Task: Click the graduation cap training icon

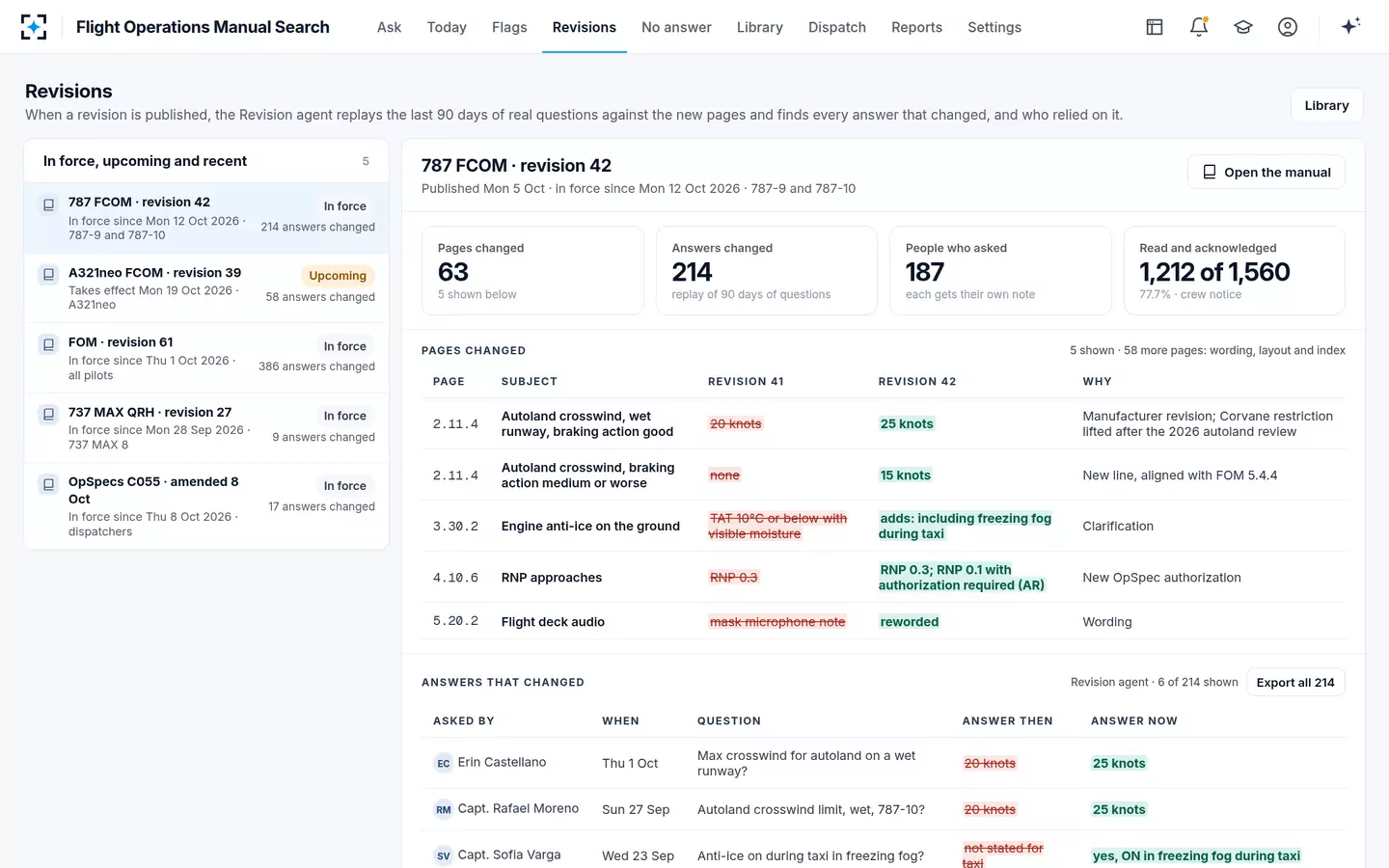Action: click(1243, 27)
